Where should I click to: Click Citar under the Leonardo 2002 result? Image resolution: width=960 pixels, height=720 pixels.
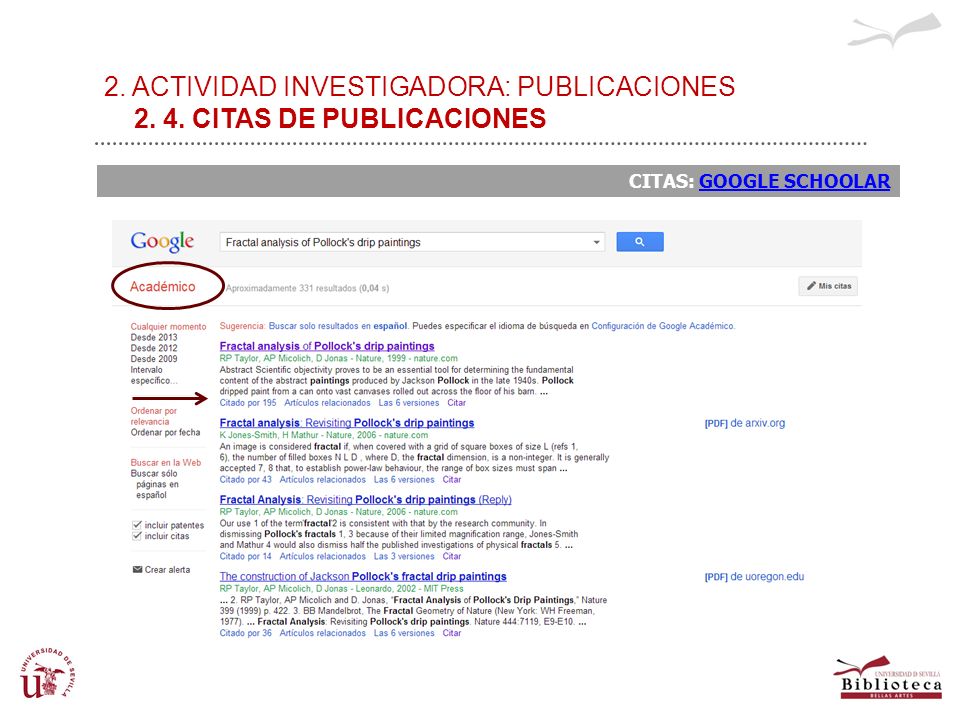(x=452, y=633)
